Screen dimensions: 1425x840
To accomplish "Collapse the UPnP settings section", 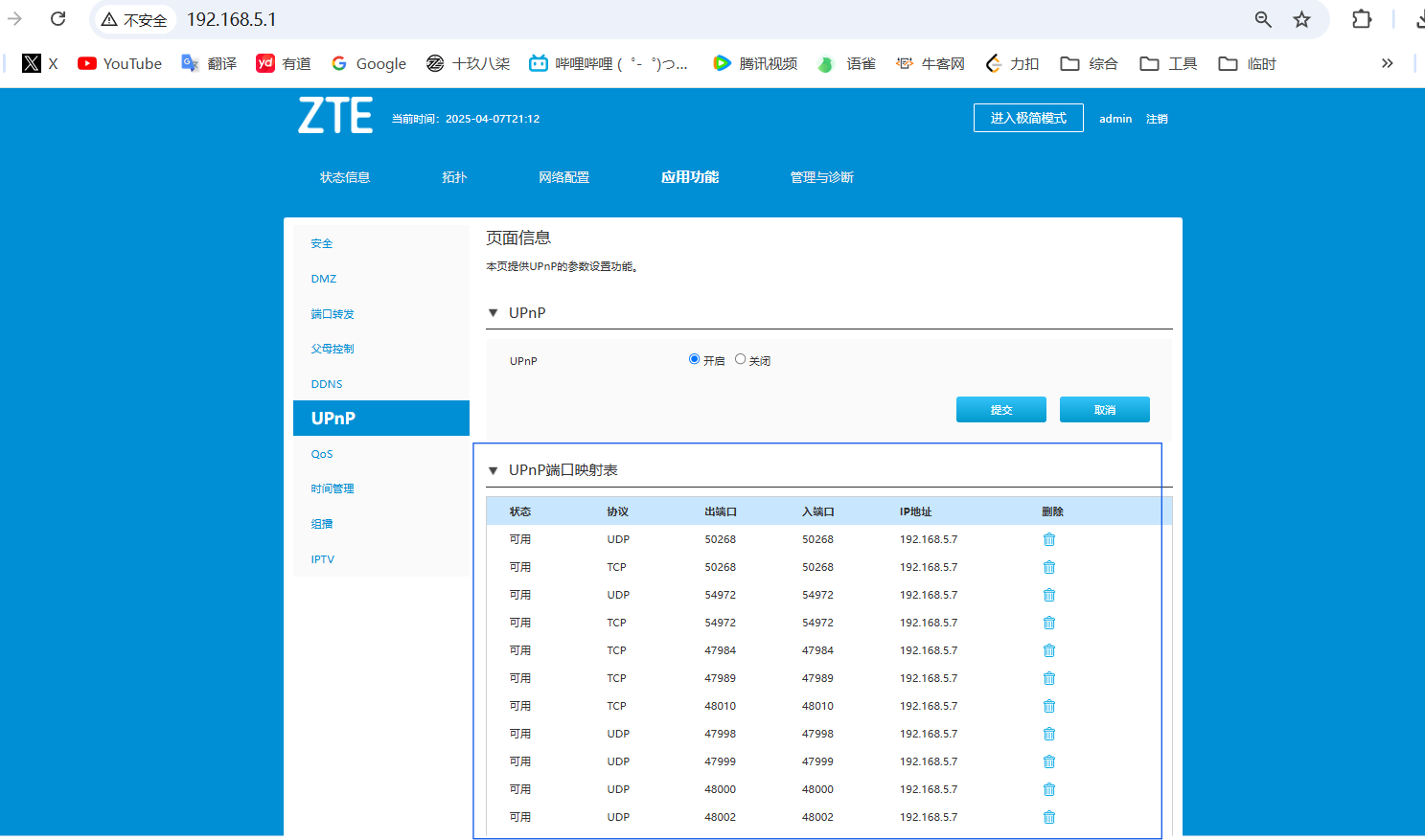I will click(494, 313).
